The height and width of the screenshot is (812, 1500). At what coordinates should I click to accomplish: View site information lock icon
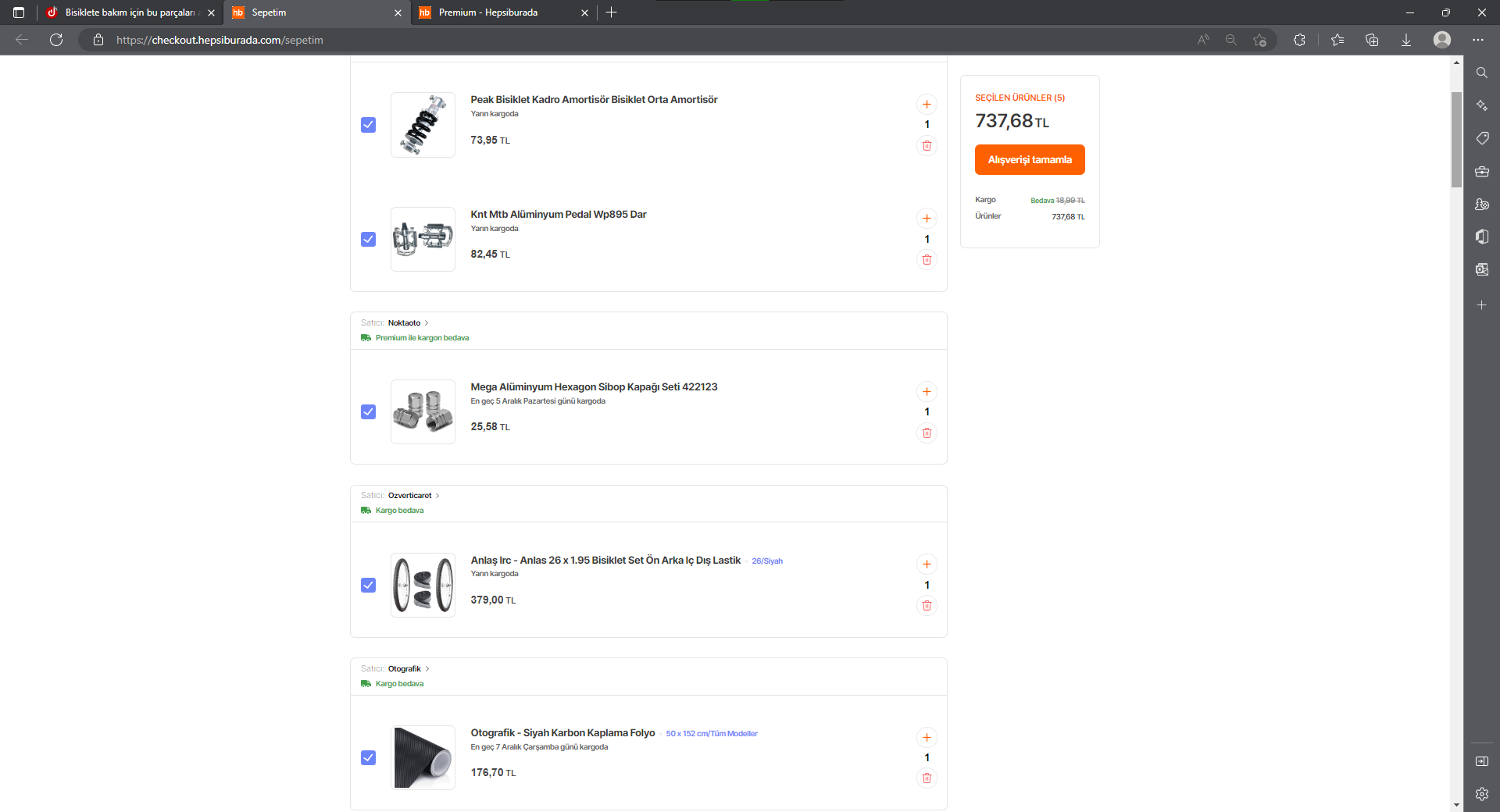[98, 40]
